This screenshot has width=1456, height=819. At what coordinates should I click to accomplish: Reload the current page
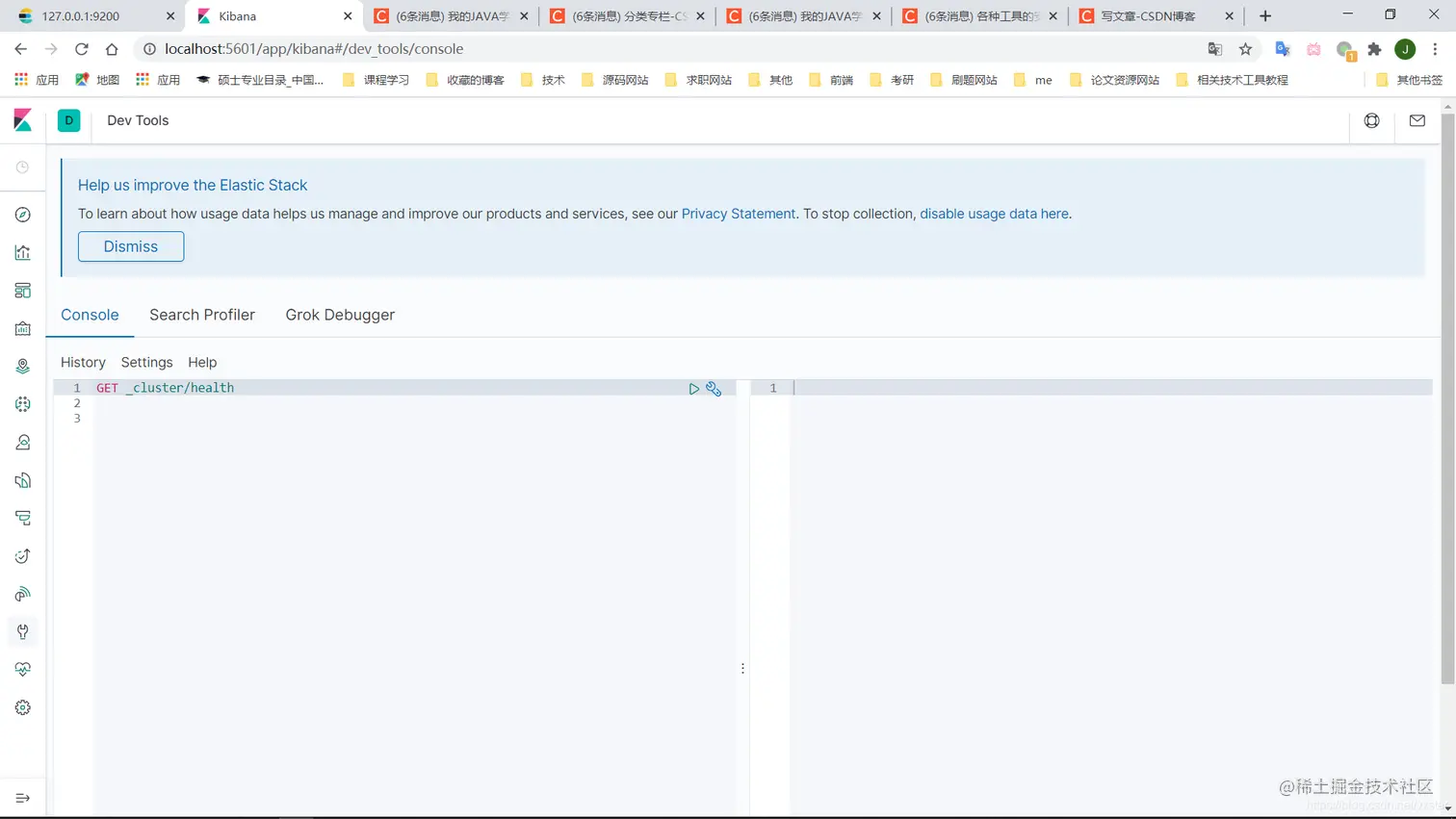[82, 49]
